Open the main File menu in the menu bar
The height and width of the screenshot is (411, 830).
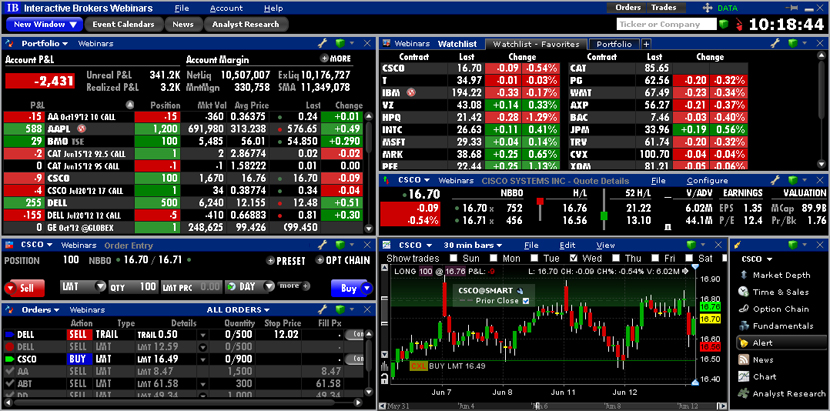click(182, 8)
